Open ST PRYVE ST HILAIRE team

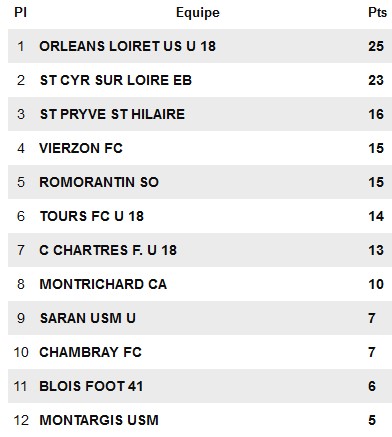[x=112, y=114]
